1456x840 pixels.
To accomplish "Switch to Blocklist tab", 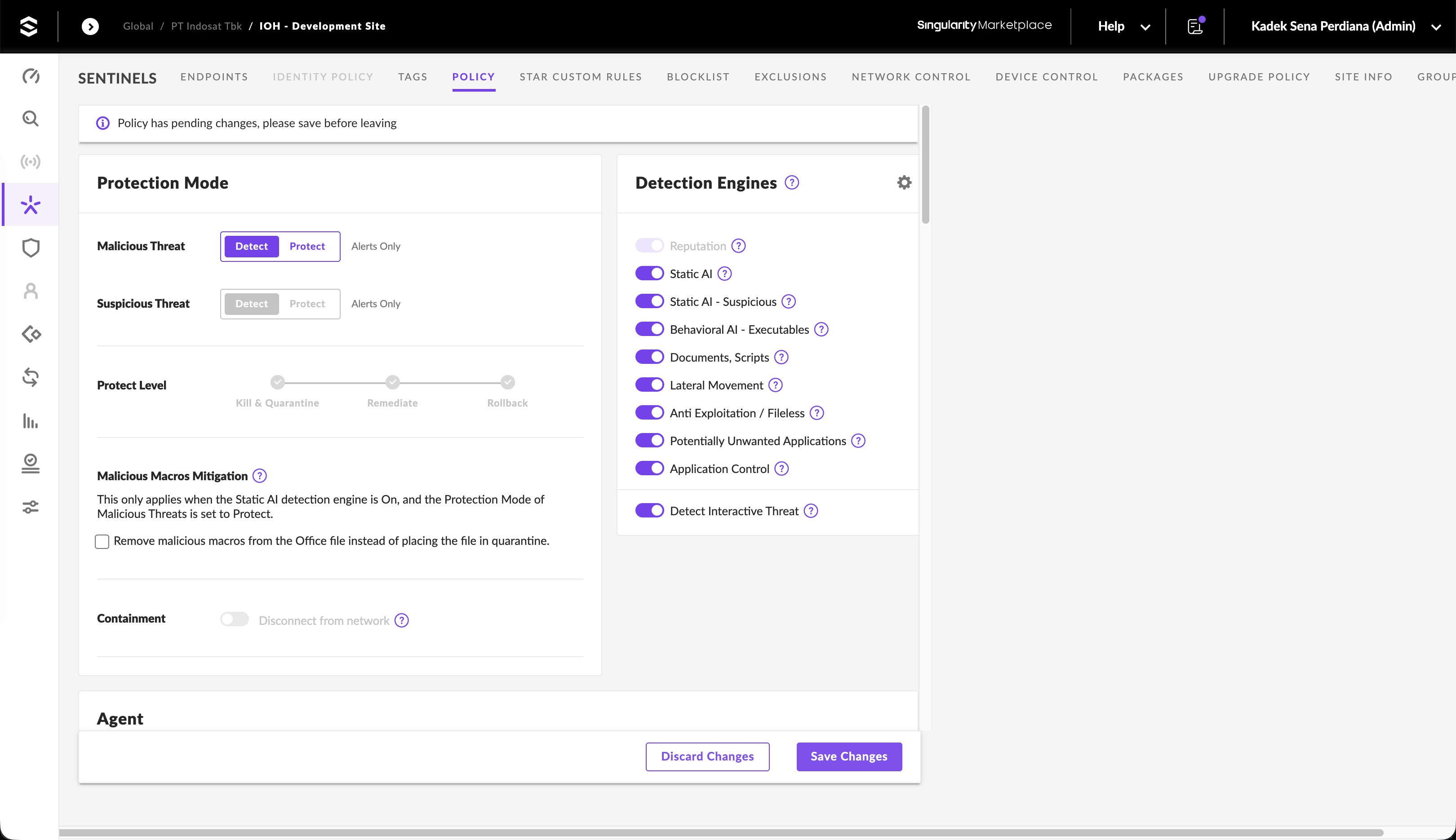I will [x=698, y=77].
